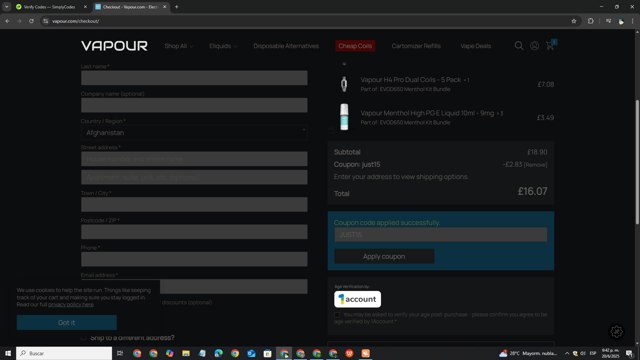Open the Microsoft Store taskbar icon
The image size is (640, 360).
pos(267,353)
